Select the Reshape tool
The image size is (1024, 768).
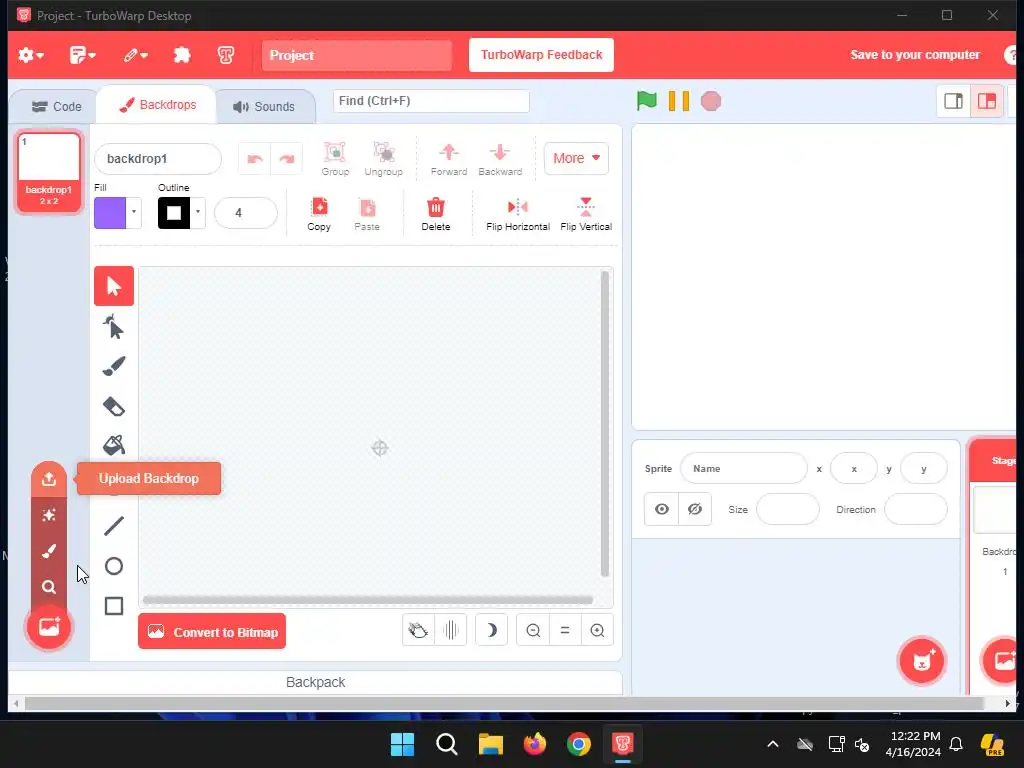coord(114,327)
